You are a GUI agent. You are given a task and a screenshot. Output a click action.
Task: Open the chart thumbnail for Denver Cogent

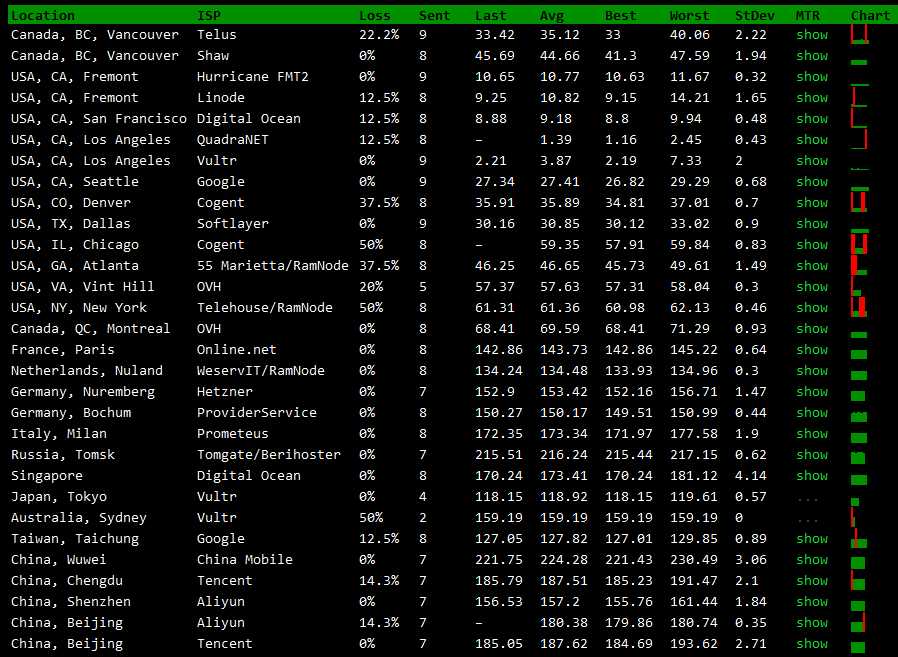click(859, 202)
